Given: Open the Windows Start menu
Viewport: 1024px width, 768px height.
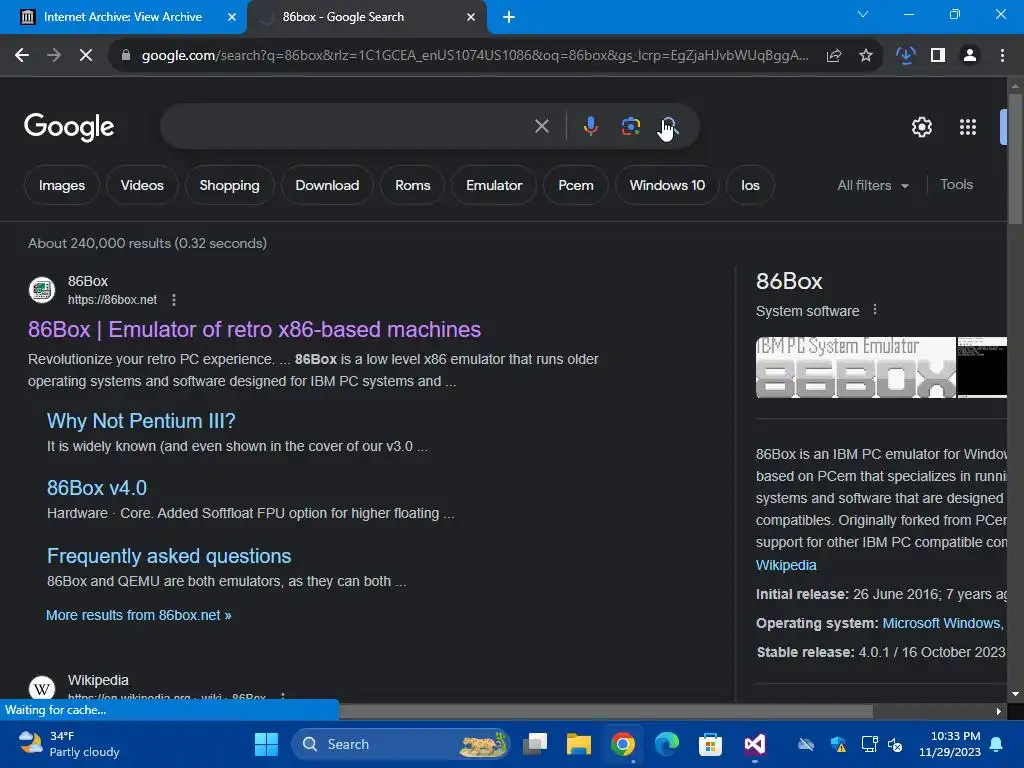Looking at the screenshot, I should click(266, 744).
